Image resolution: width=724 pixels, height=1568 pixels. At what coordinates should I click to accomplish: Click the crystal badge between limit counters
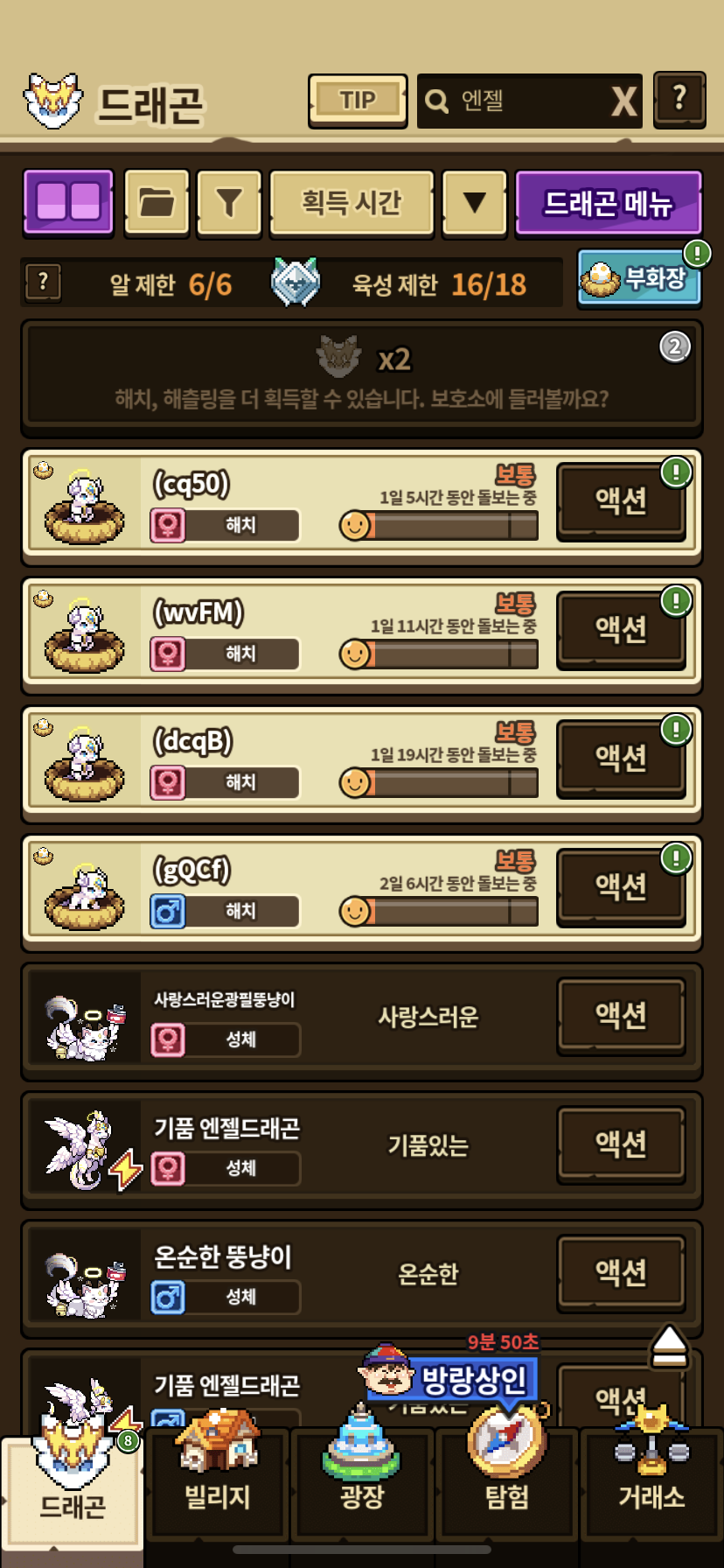(x=295, y=282)
